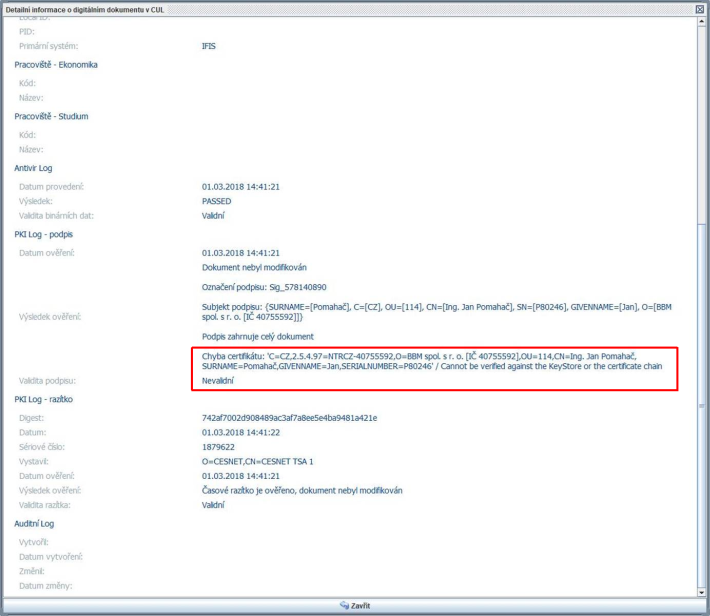Viewport: 710px width, 616px height.
Task: Click issuer 'O=CESNET,CN=CESNET TSA 1'
Action: [x=258, y=462]
